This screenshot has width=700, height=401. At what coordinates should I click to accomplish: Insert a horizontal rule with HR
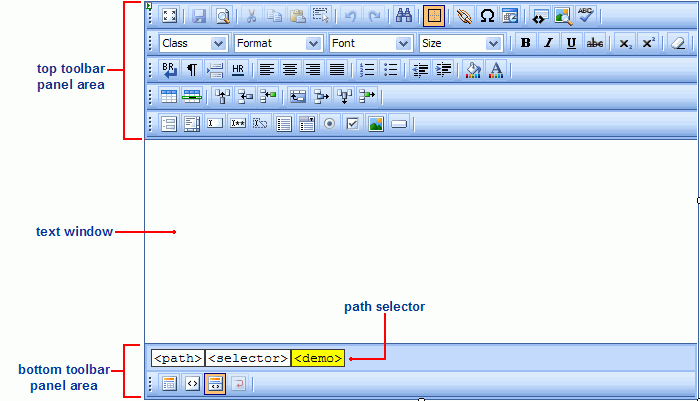pos(238,70)
